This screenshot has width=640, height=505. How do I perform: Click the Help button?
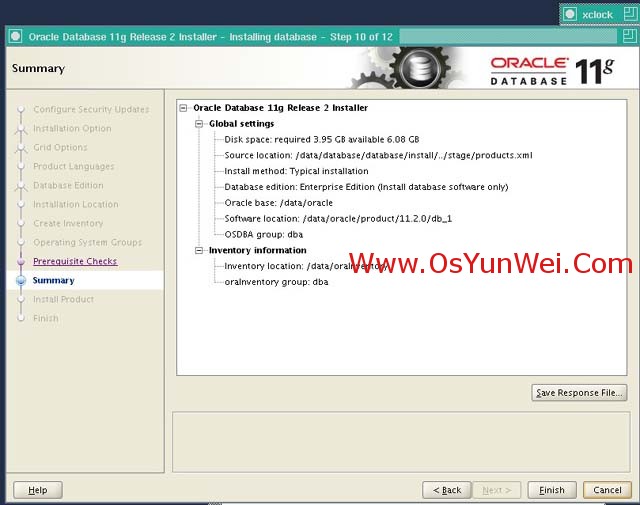(38, 490)
